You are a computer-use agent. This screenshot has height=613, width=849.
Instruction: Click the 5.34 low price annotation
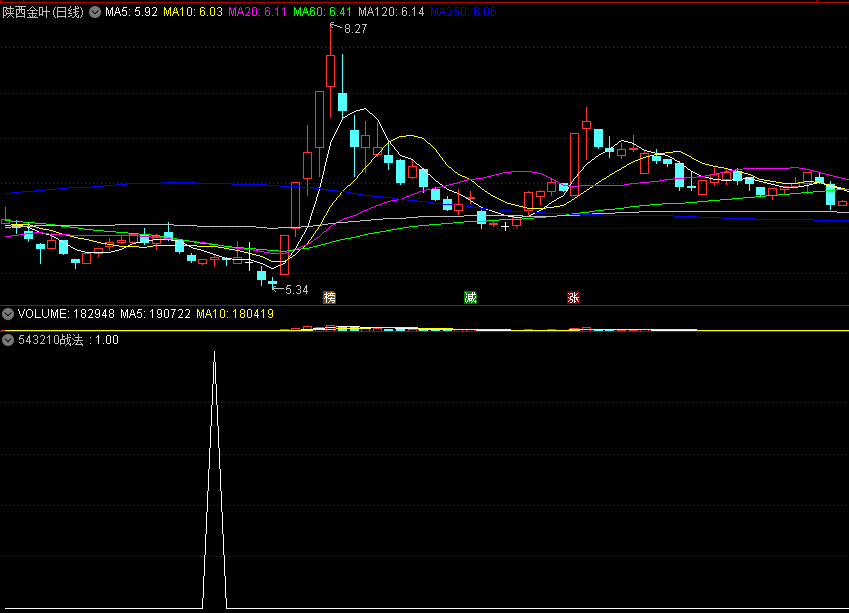tap(297, 290)
